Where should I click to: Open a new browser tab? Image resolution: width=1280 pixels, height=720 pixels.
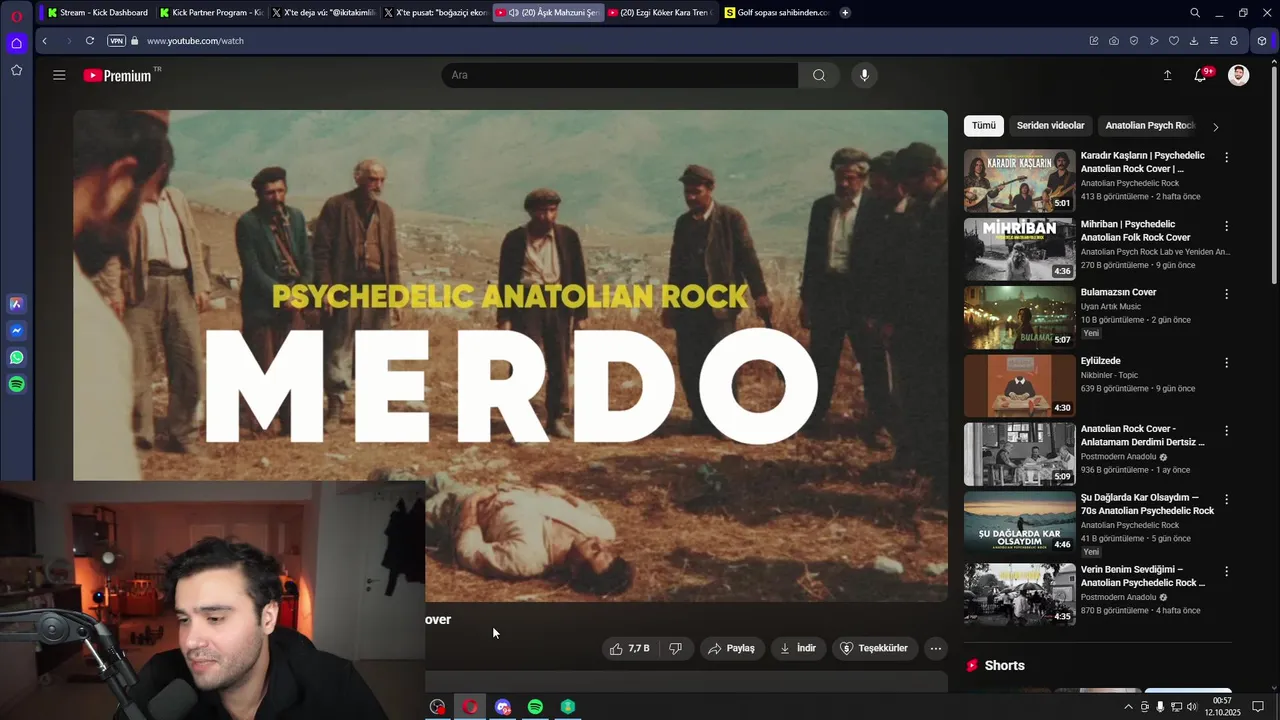click(845, 13)
